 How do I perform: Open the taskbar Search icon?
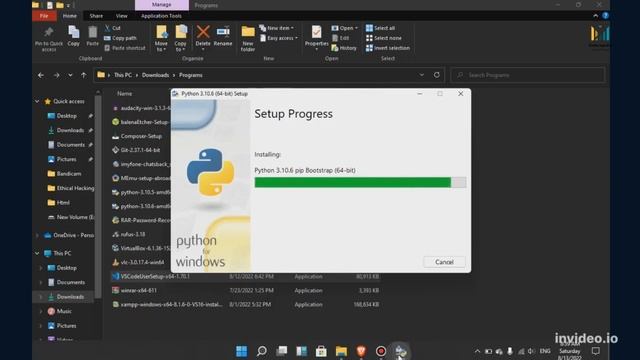pyautogui.click(x=262, y=351)
